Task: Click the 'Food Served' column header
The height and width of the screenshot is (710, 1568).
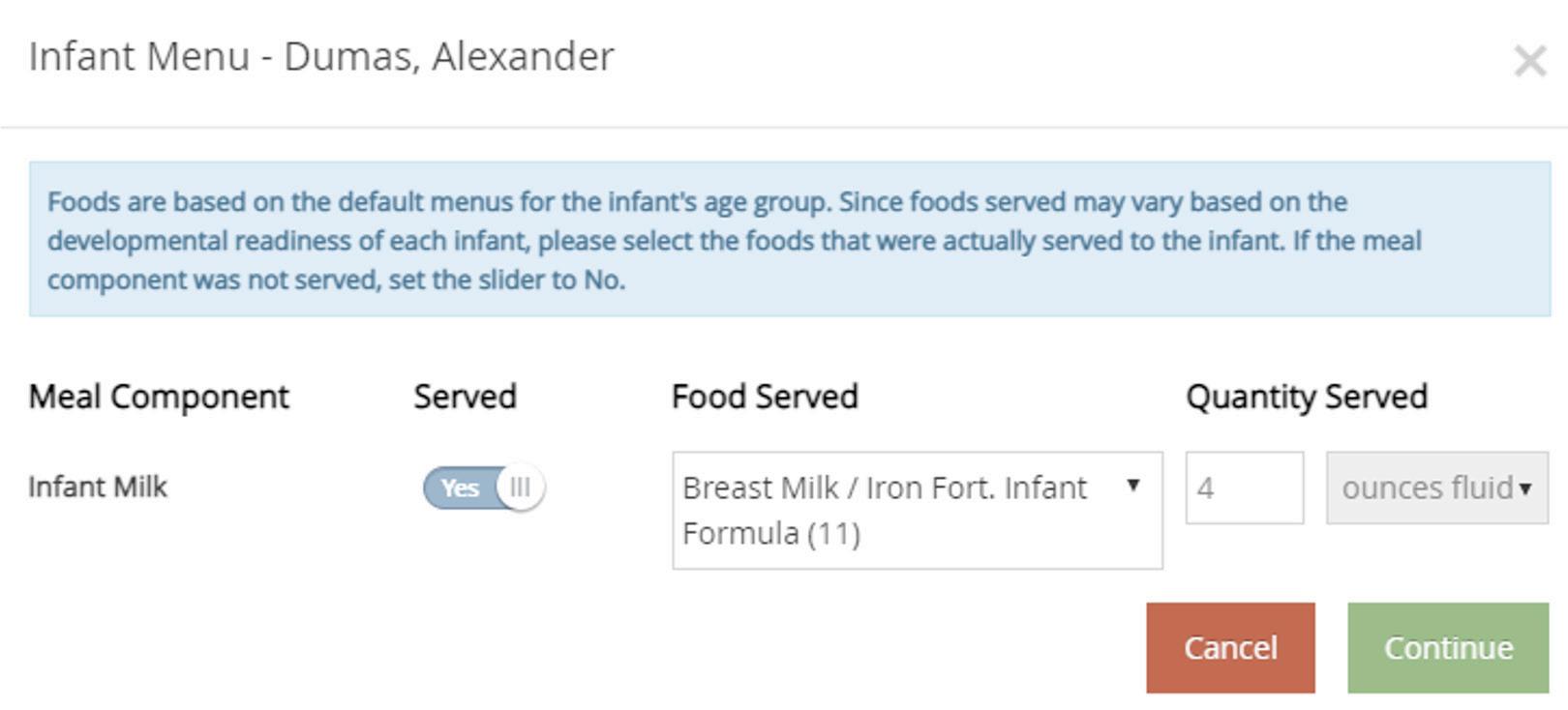Action: (765, 397)
